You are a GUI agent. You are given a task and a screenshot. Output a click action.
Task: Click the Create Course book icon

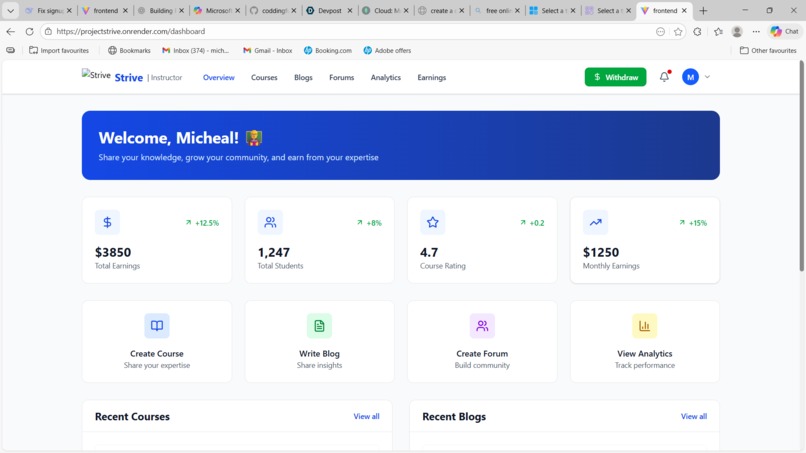[157, 325]
